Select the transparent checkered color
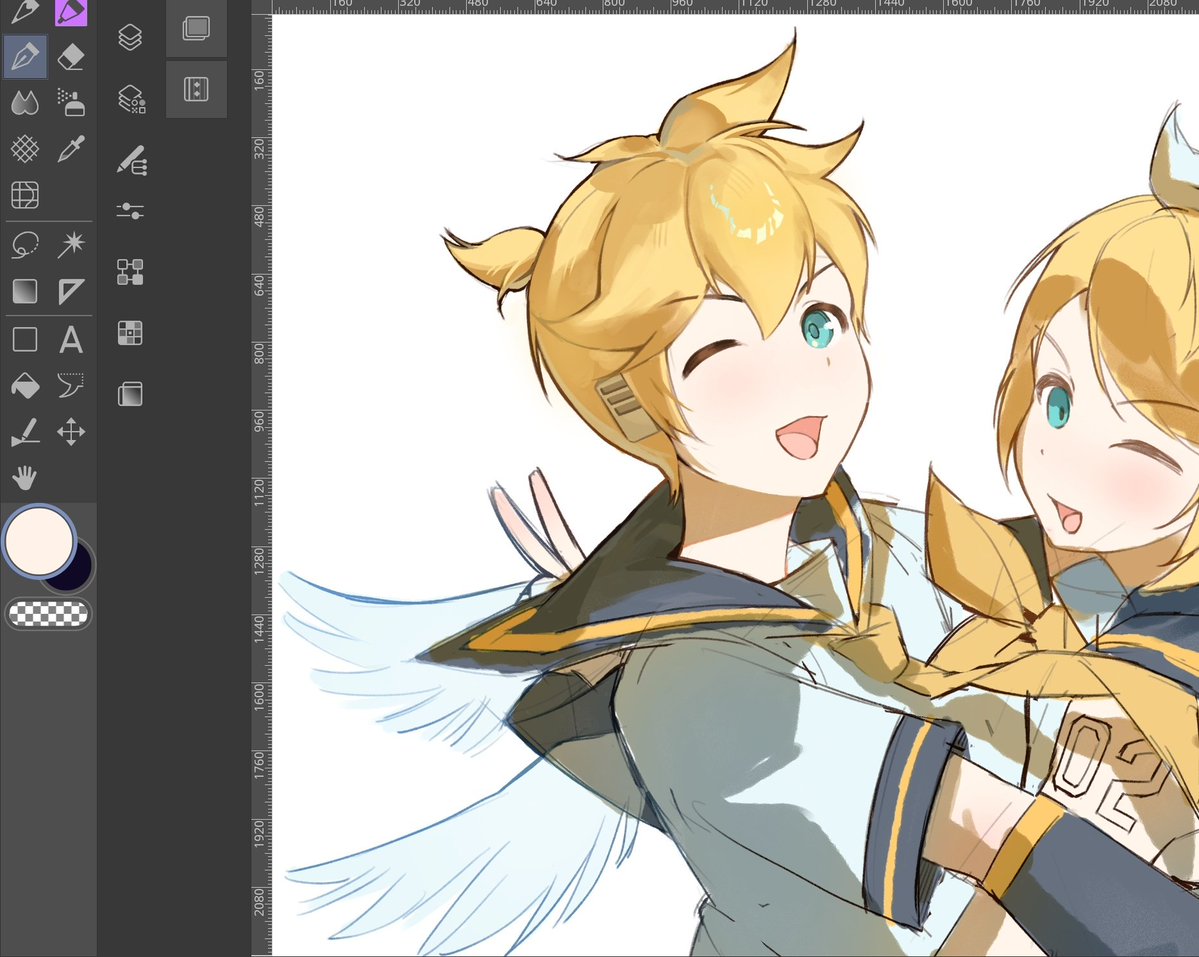This screenshot has height=957, width=1199. click(x=48, y=614)
